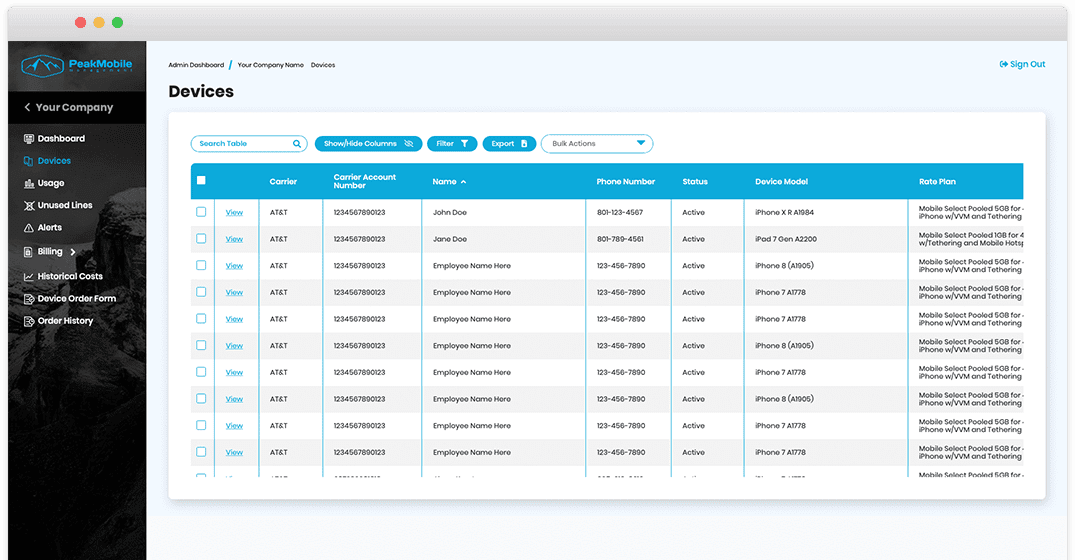1075x560 pixels.
Task: Click the PeakMobile mountain logo
Action: pos(42,66)
